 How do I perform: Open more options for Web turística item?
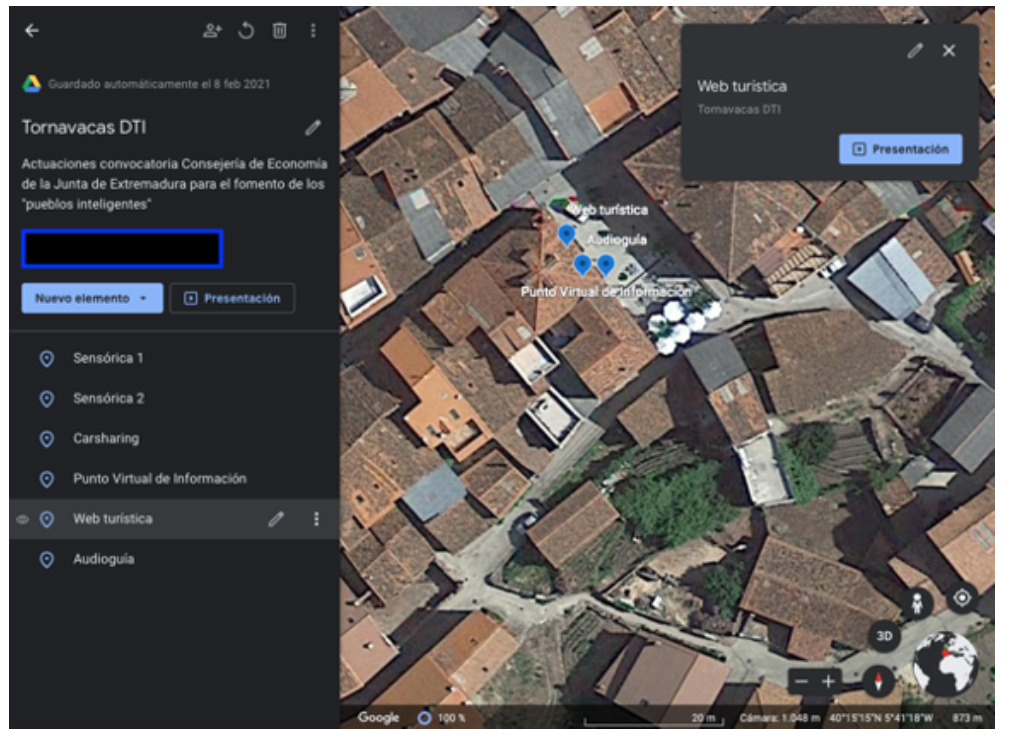pos(317,519)
